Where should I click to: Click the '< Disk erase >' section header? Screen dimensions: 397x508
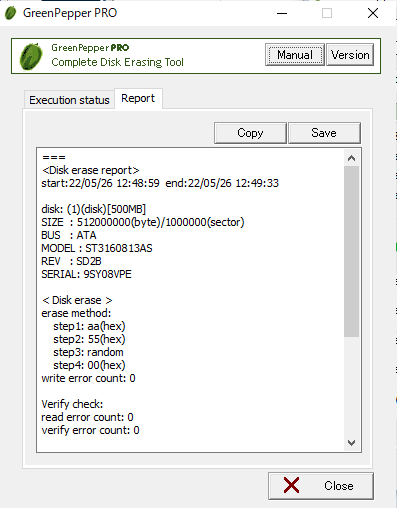click(x=77, y=300)
